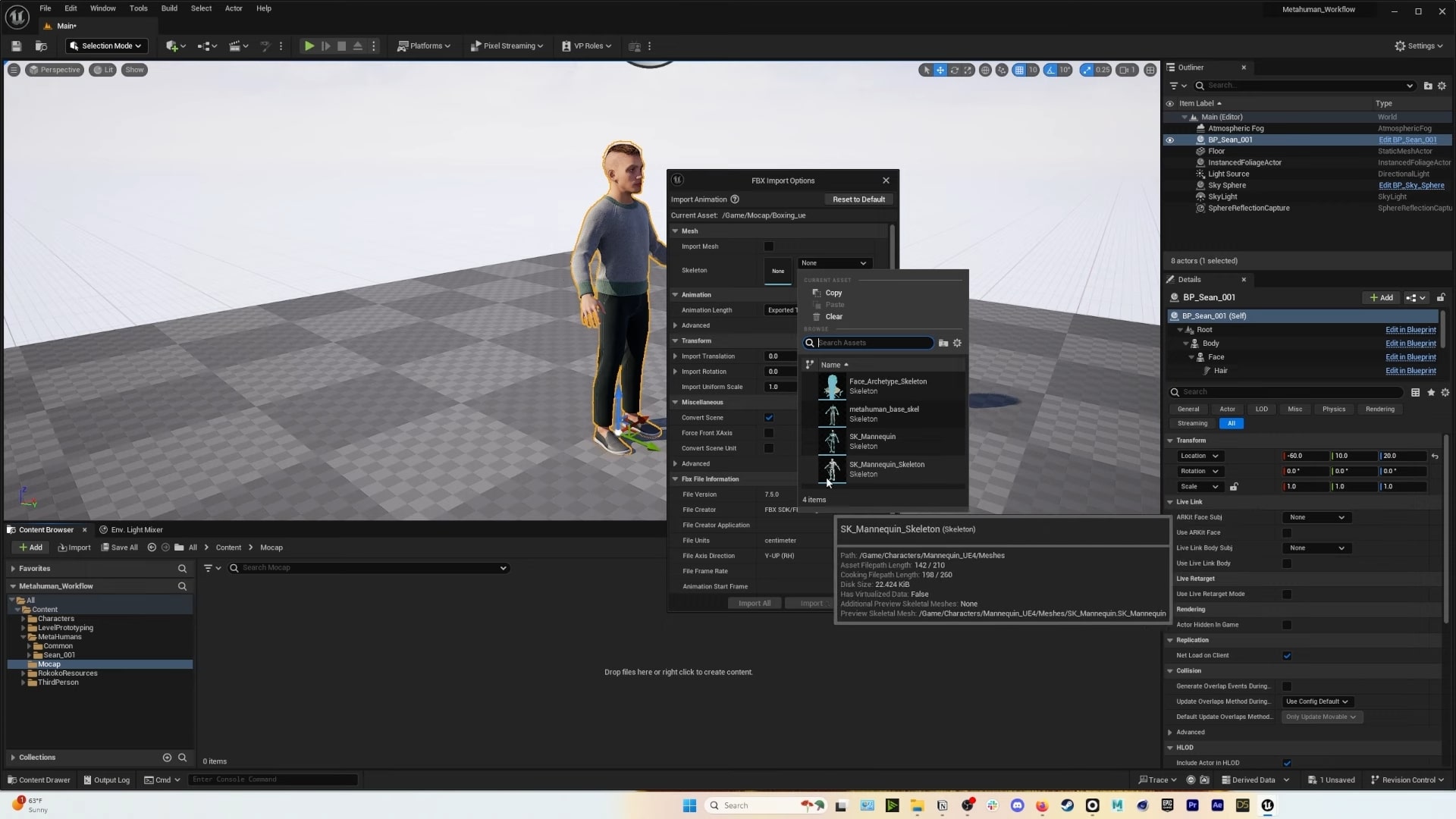Click the Import All button

coord(753,603)
